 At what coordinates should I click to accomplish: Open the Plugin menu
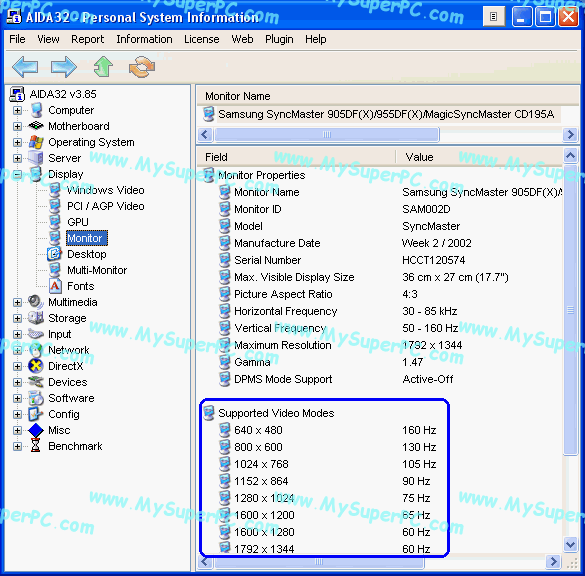pyautogui.click(x=279, y=39)
